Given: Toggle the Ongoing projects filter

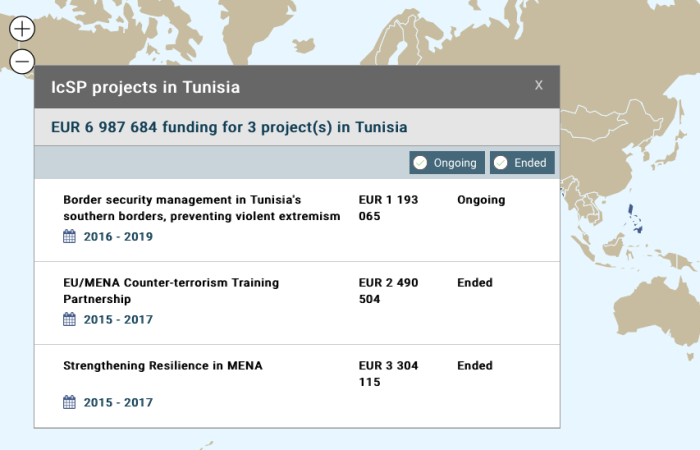Looking at the screenshot, I should [x=447, y=163].
